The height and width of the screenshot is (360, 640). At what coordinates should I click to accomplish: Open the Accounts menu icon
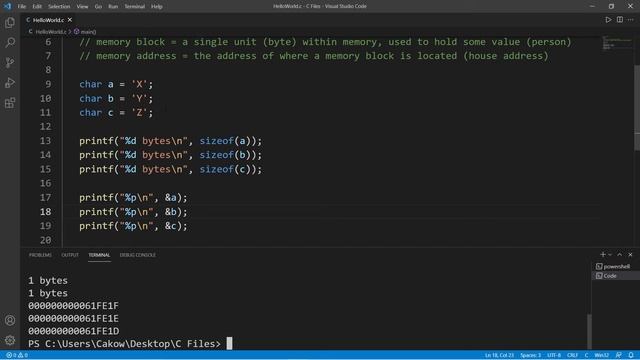point(10,320)
